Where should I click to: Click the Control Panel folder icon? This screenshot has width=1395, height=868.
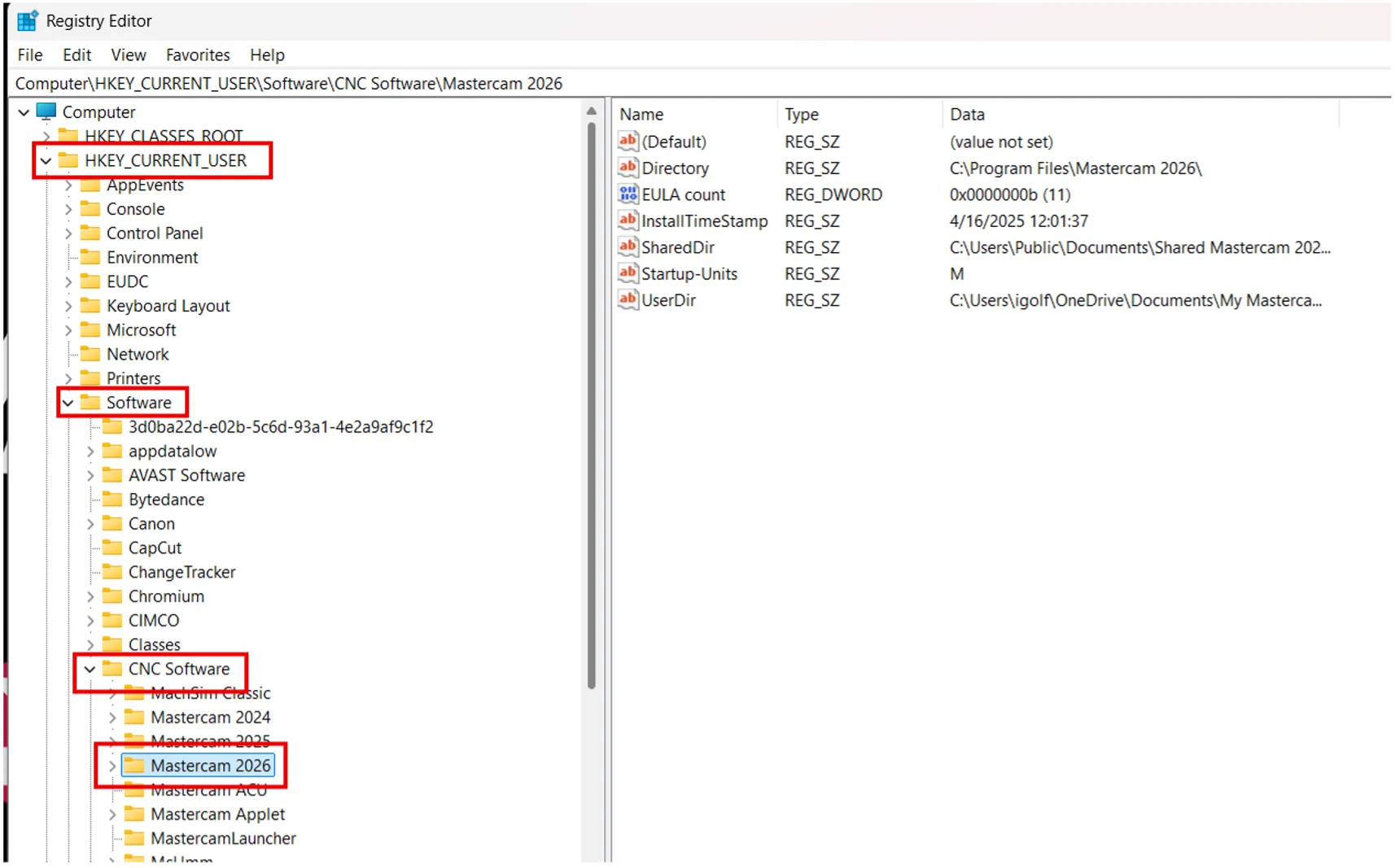pos(90,233)
